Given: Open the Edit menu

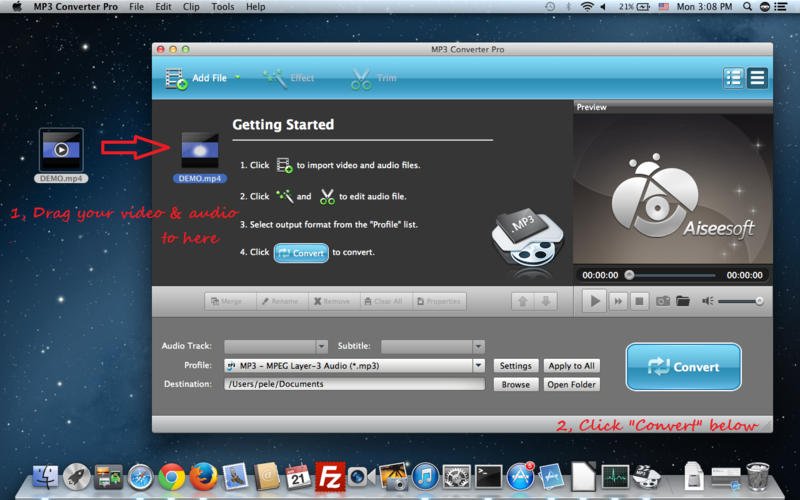Looking at the screenshot, I should tap(163, 7).
